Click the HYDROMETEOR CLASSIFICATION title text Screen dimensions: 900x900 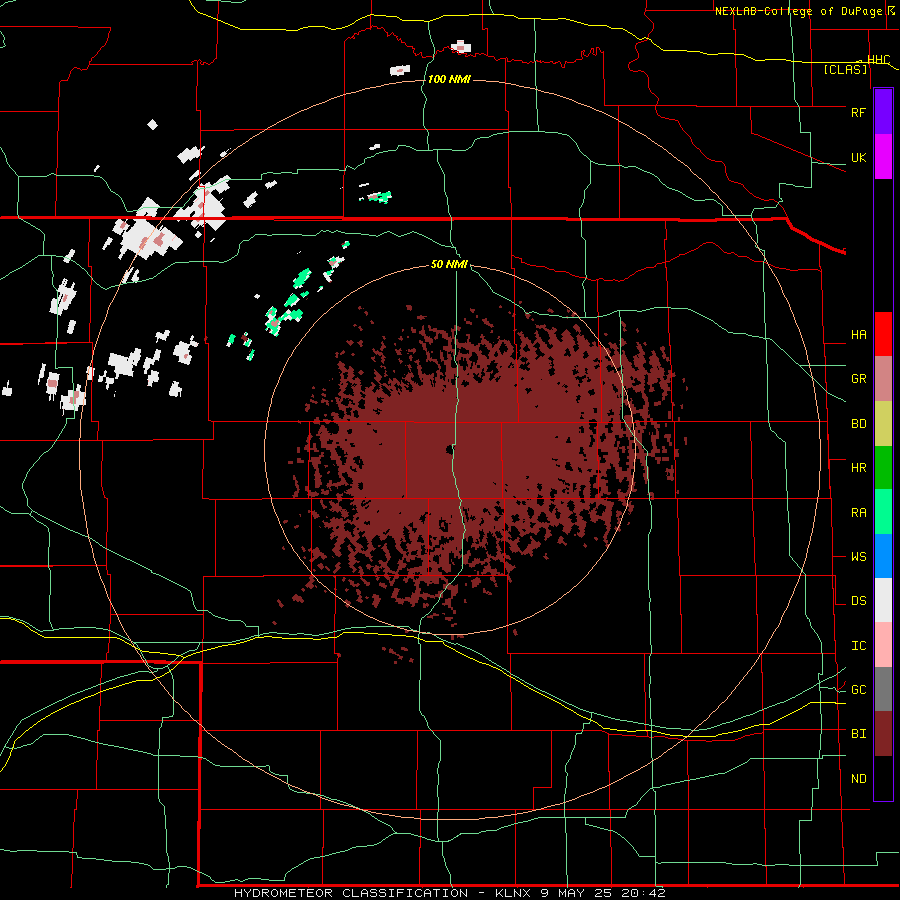[351, 893]
